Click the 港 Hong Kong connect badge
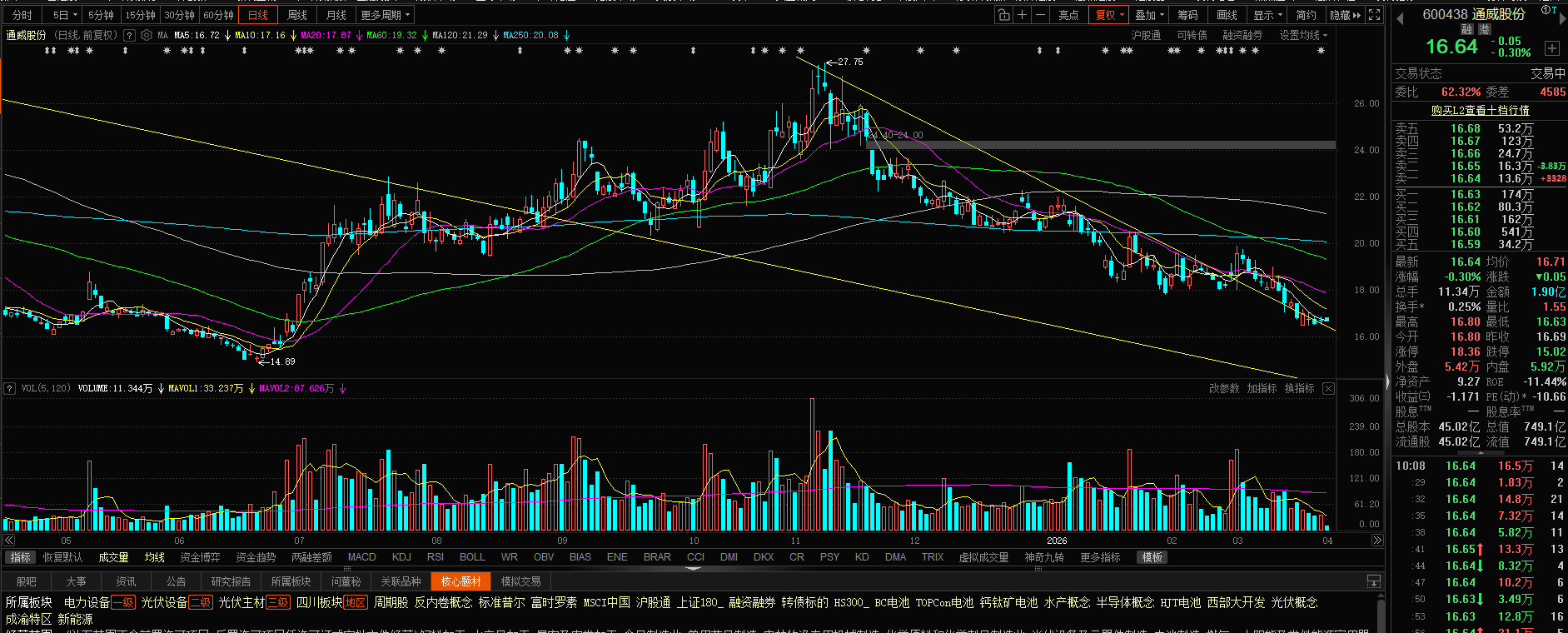This screenshot has height=633, width=1568. click(x=1484, y=29)
